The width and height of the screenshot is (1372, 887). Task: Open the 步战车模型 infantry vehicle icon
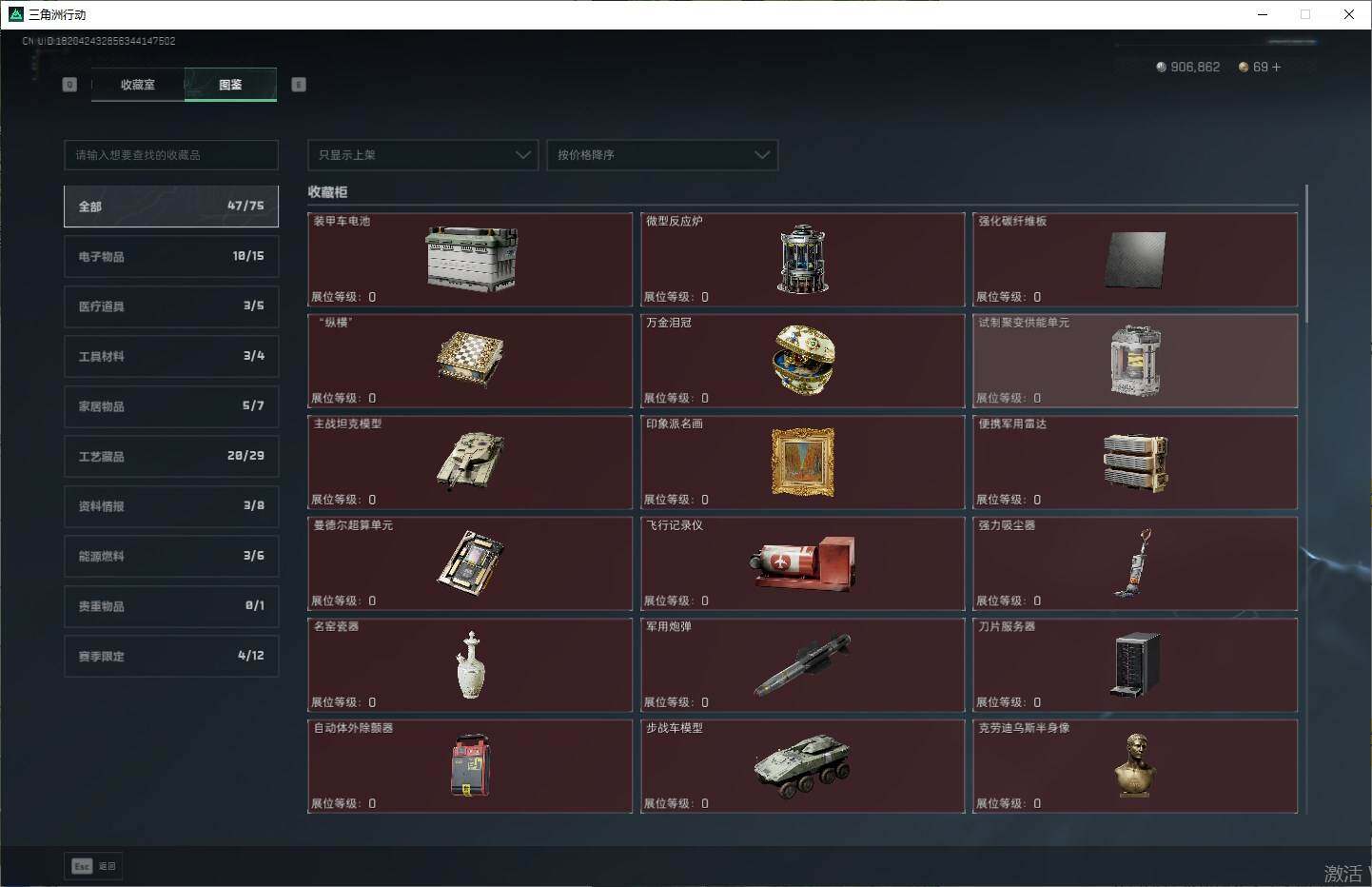click(803, 766)
